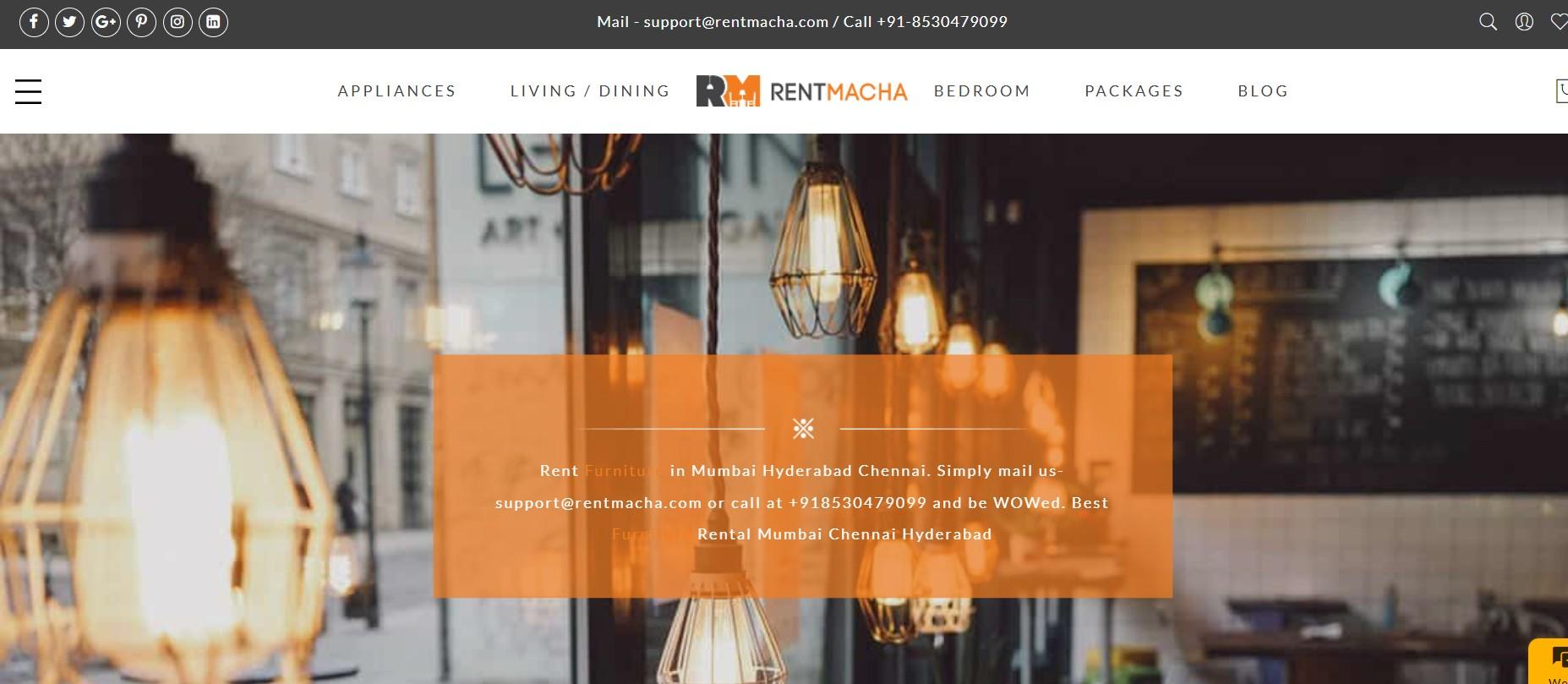Click the search magnifier icon

(1489, 22)
